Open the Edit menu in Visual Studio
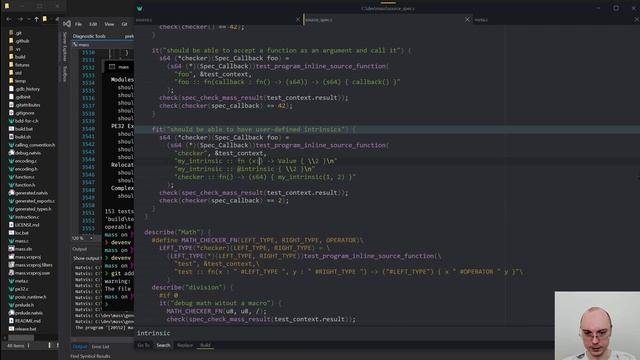 tap(93, 24)
